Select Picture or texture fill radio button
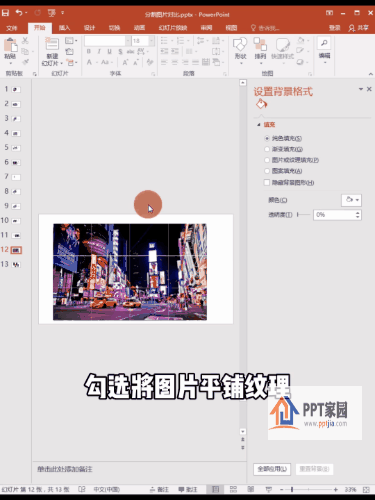This screenshot has height=500, width=375. pyautogui.click(x=267, y=160)
